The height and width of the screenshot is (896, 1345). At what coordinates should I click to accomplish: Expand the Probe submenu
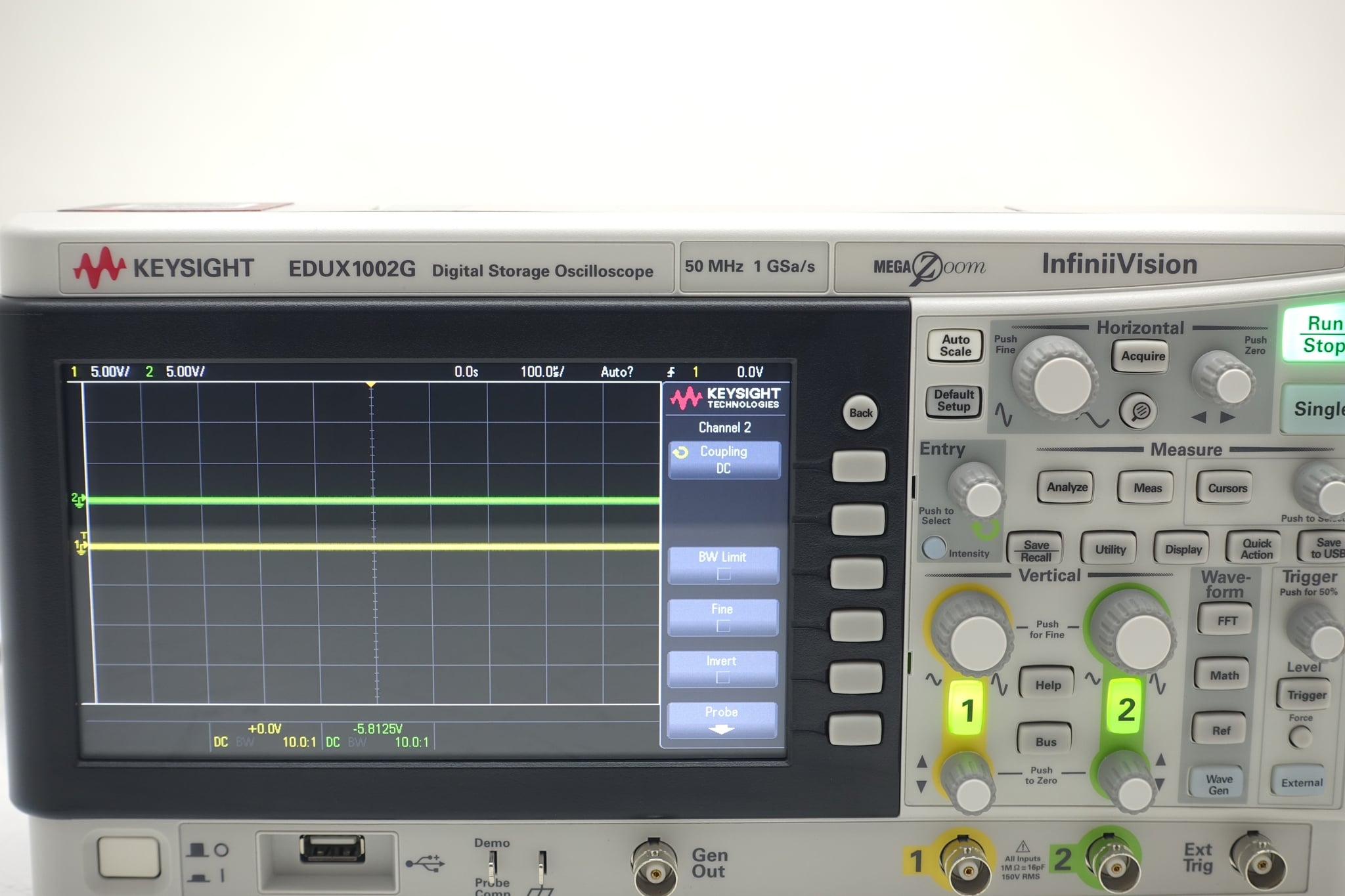tap(721, 720)
